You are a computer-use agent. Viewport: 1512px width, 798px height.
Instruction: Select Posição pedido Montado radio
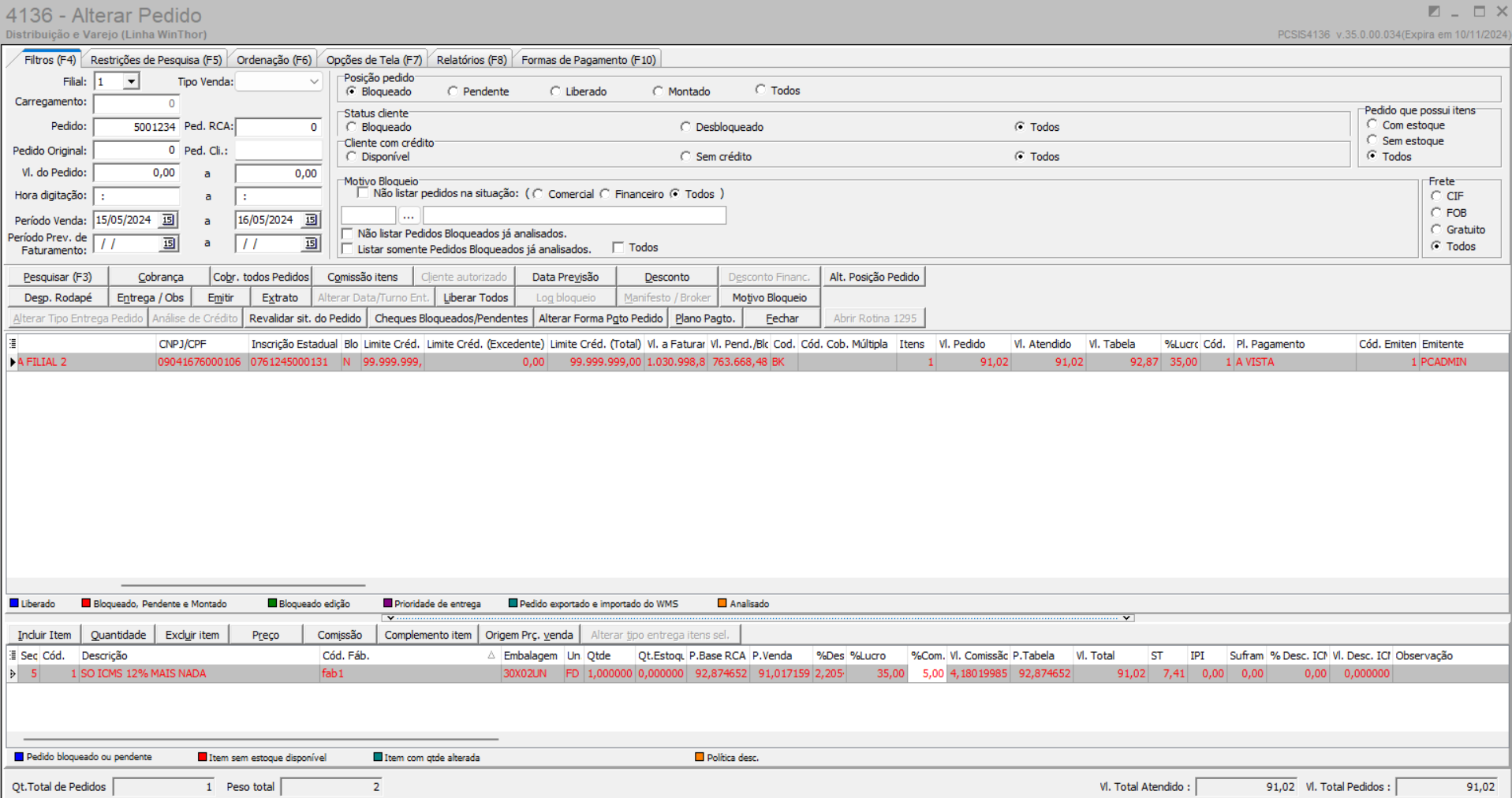(x=658, y=91)
